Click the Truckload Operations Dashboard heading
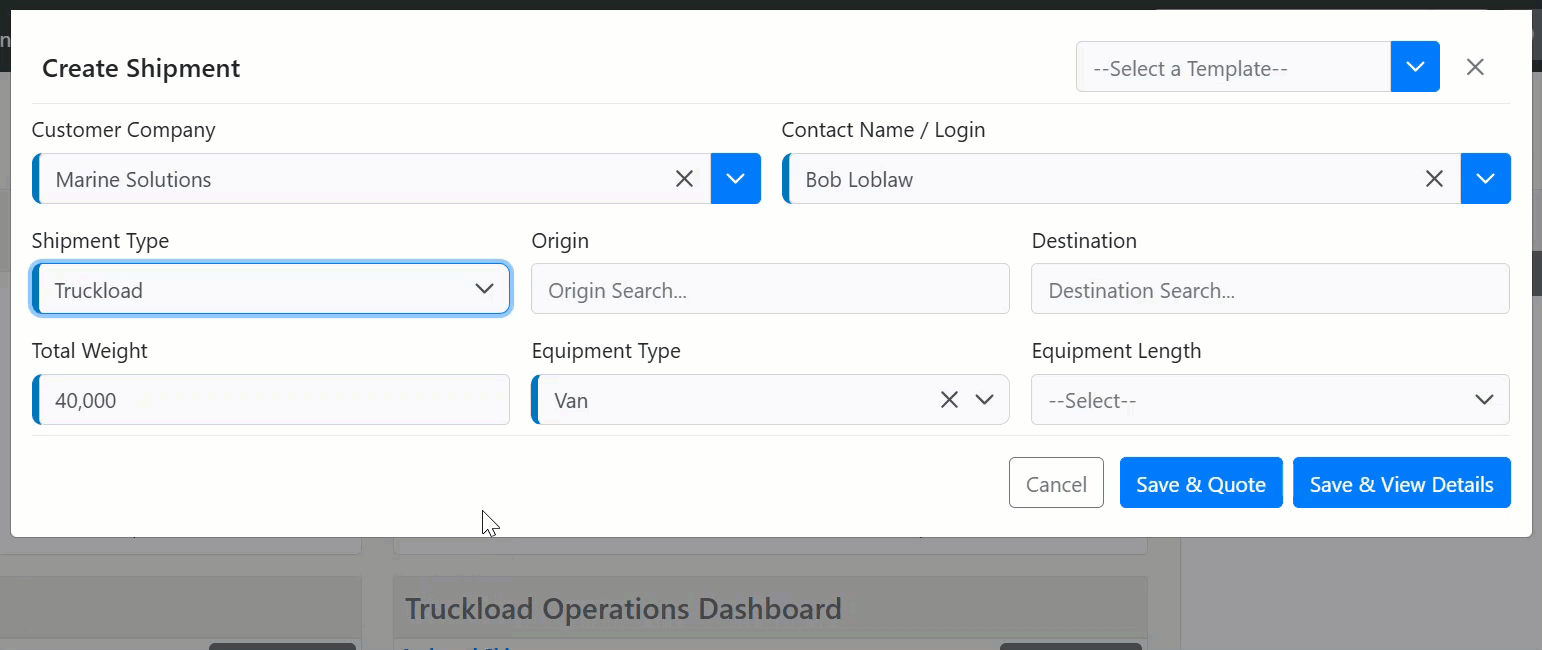Screen dimensions: 1542x650 [x=623, y=608]
